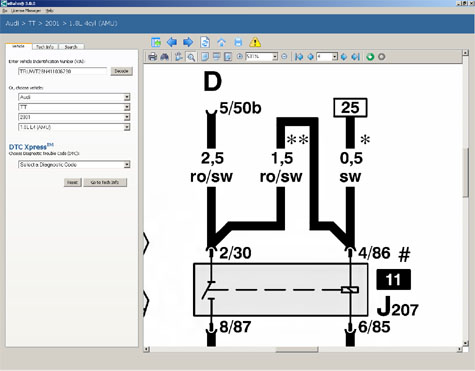Click the J207 relay label in diagram

tap(397, 307)
